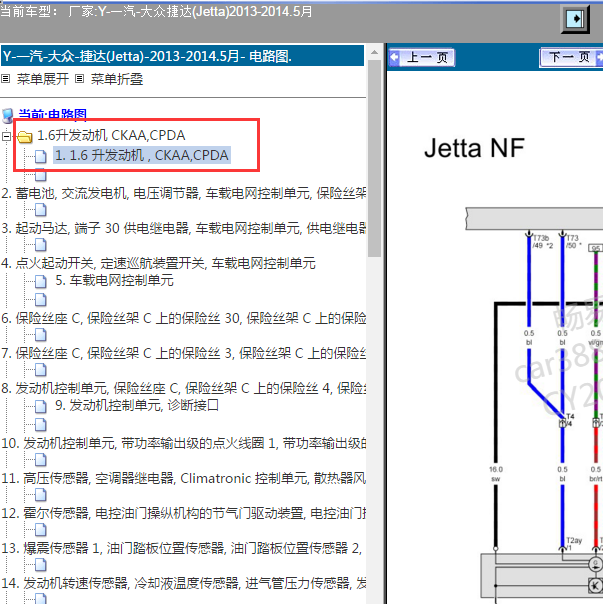Open item 14. 发动机转速传感器, 冷却液温度传感器
Image resolution: width=603 pixels, height=604 pixels.
[183, 583]
